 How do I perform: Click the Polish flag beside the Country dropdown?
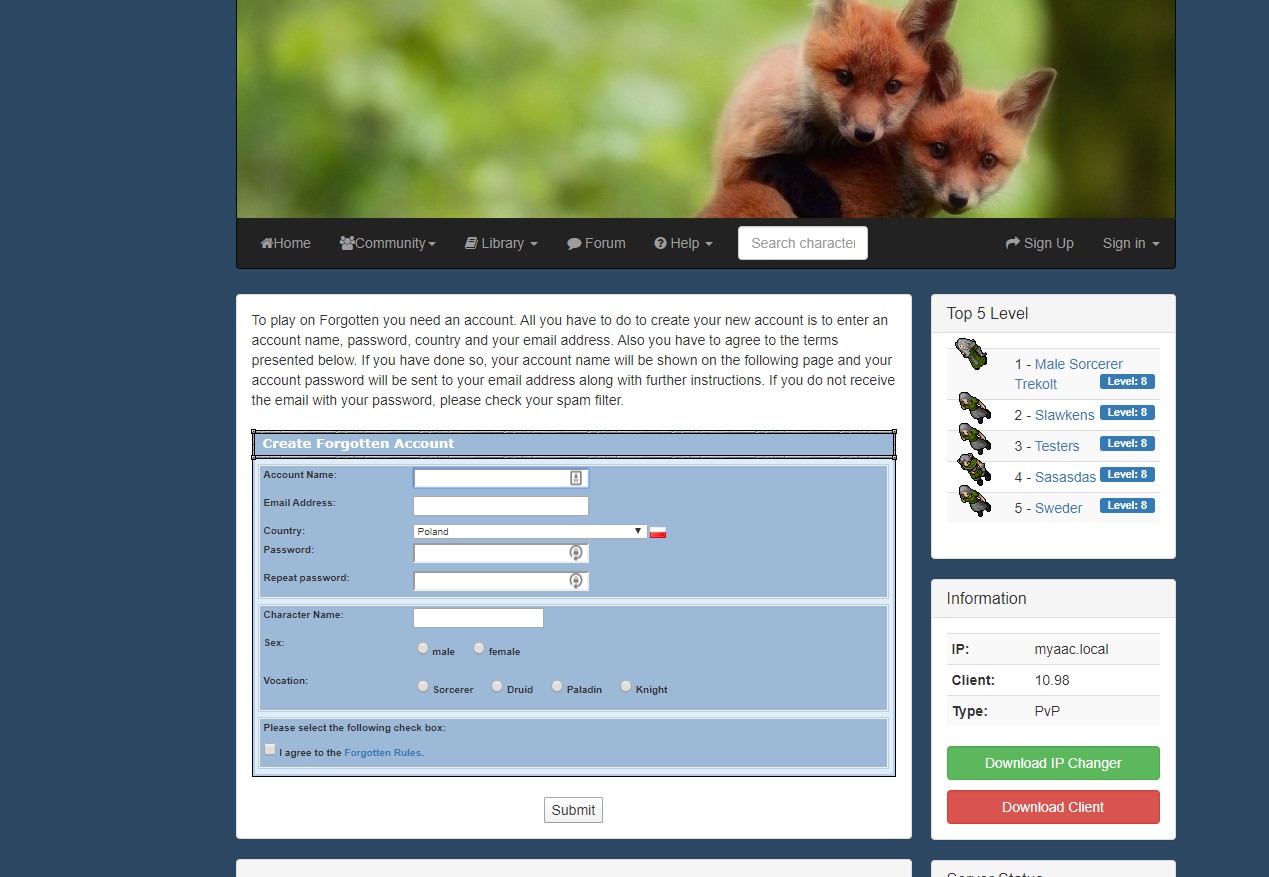(x=657, y=531)
